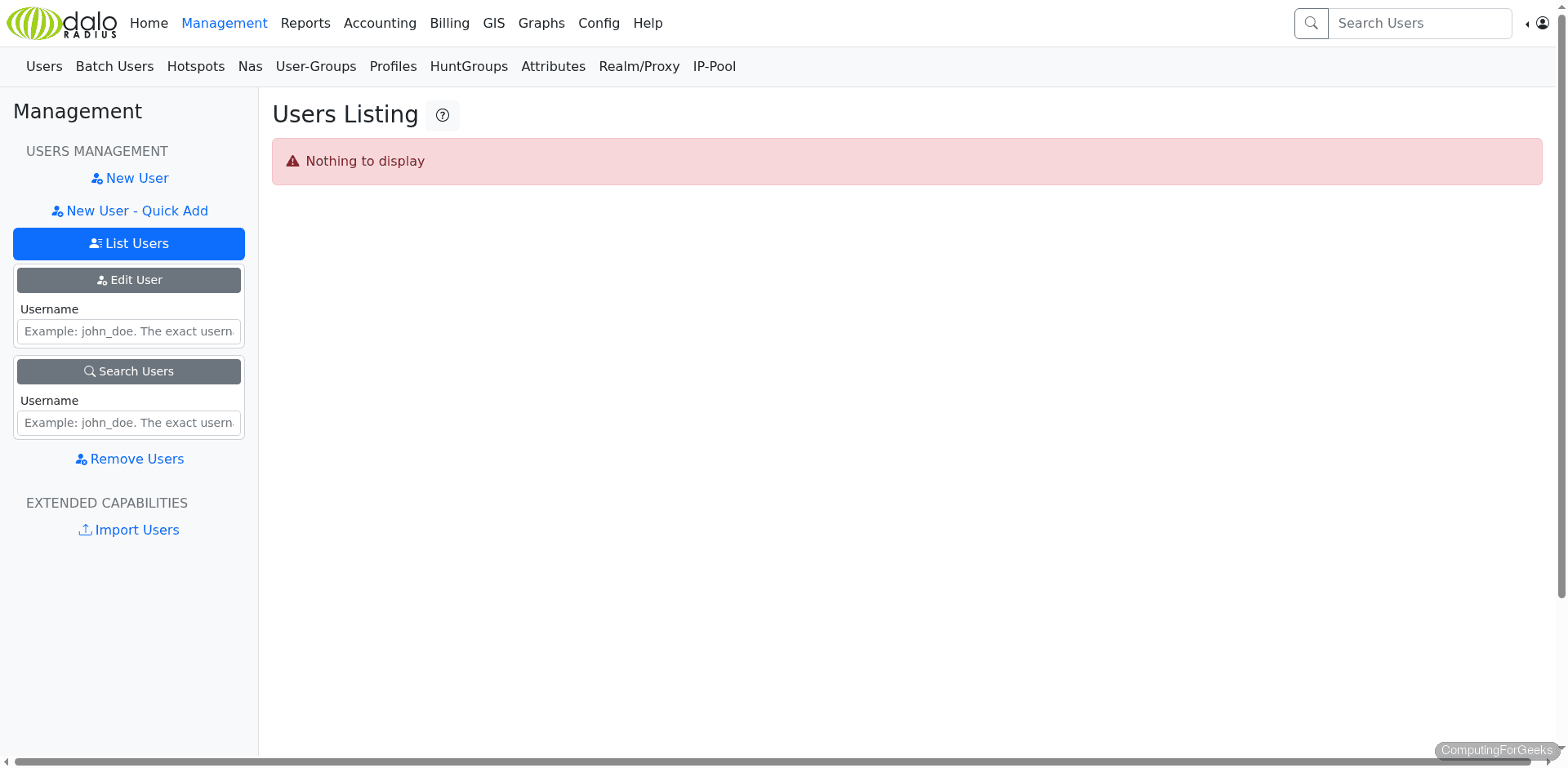Click the Import Users upload icon
This screenshot has height=768, width=1568.
(85, 530)
